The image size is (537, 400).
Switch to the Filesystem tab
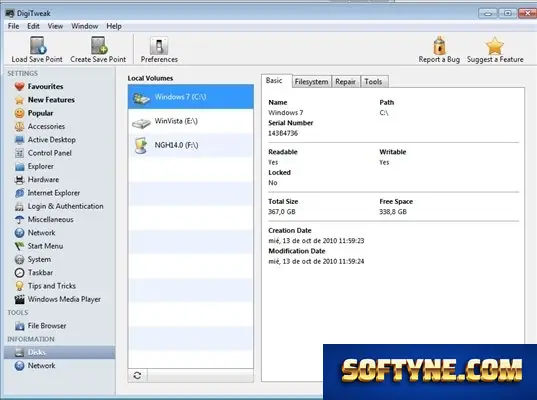click(x=311, y=82)
